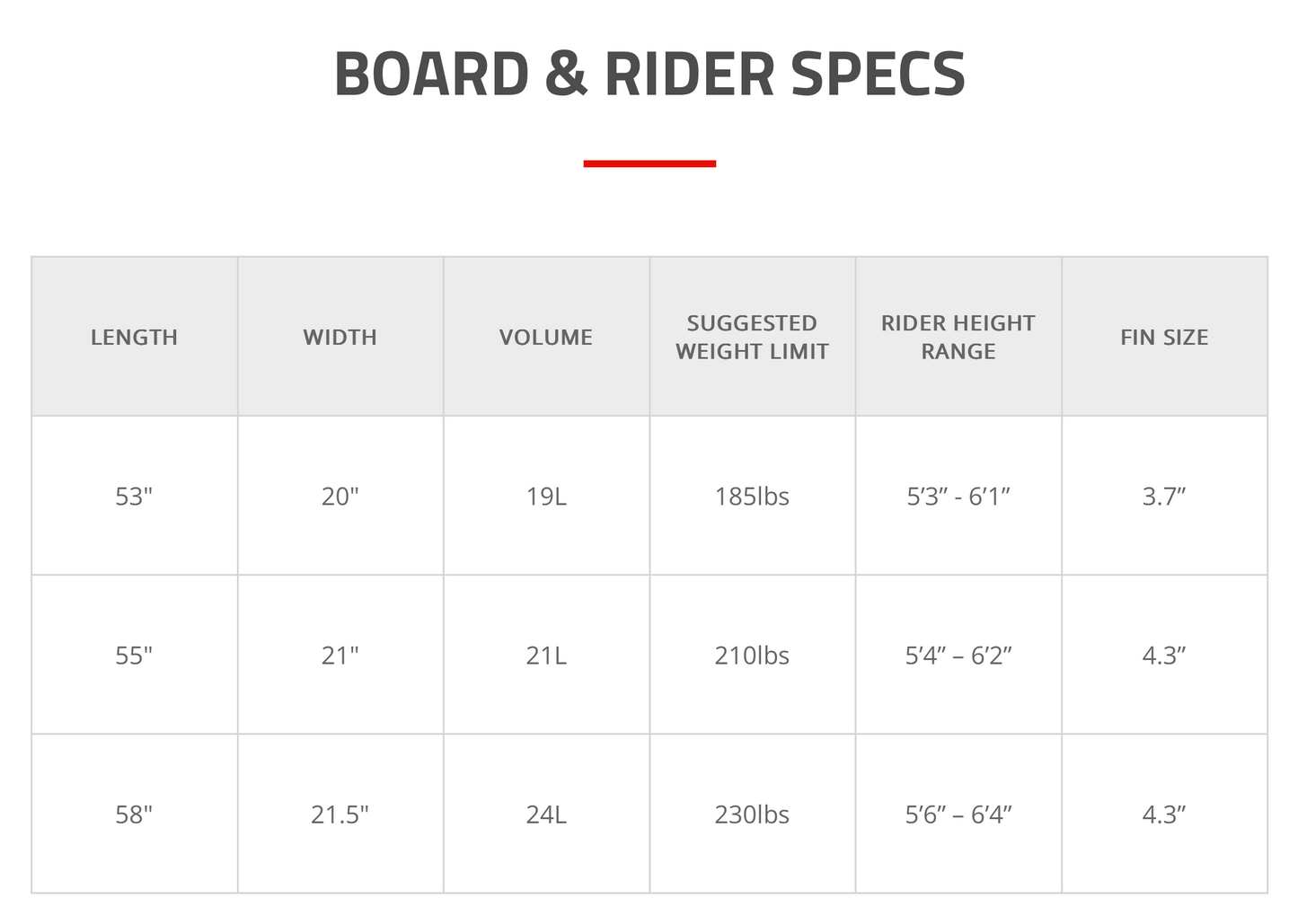The height and width of the screenshot is (924, 1298).
Task: Click the SUGGESTED WEIGHT LIMIT header
Action: click(752, 338)
